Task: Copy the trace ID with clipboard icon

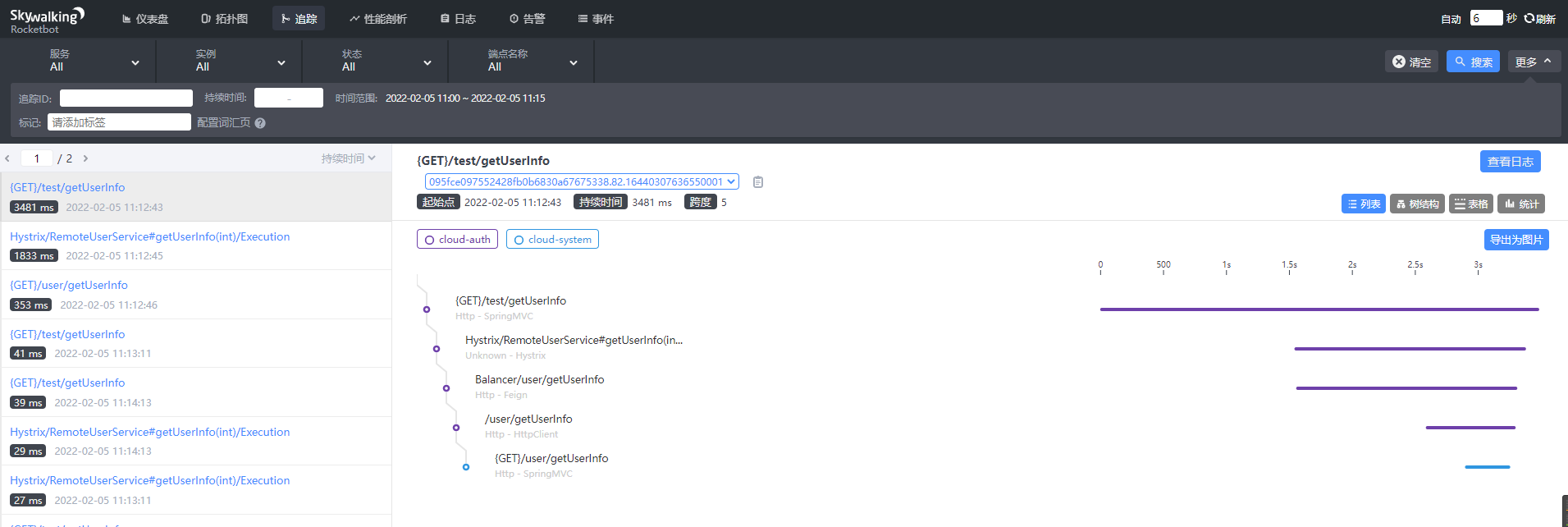Action: 758,182
